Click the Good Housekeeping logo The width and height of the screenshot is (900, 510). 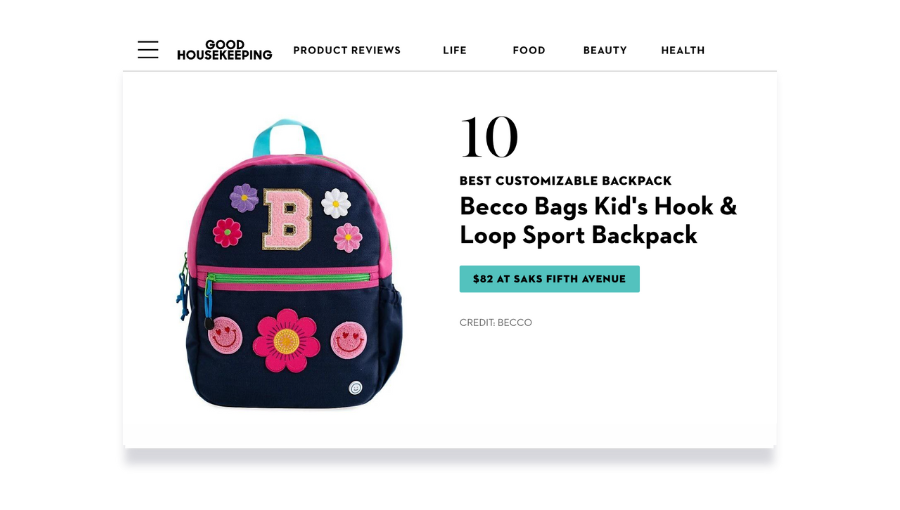(224, 50)
